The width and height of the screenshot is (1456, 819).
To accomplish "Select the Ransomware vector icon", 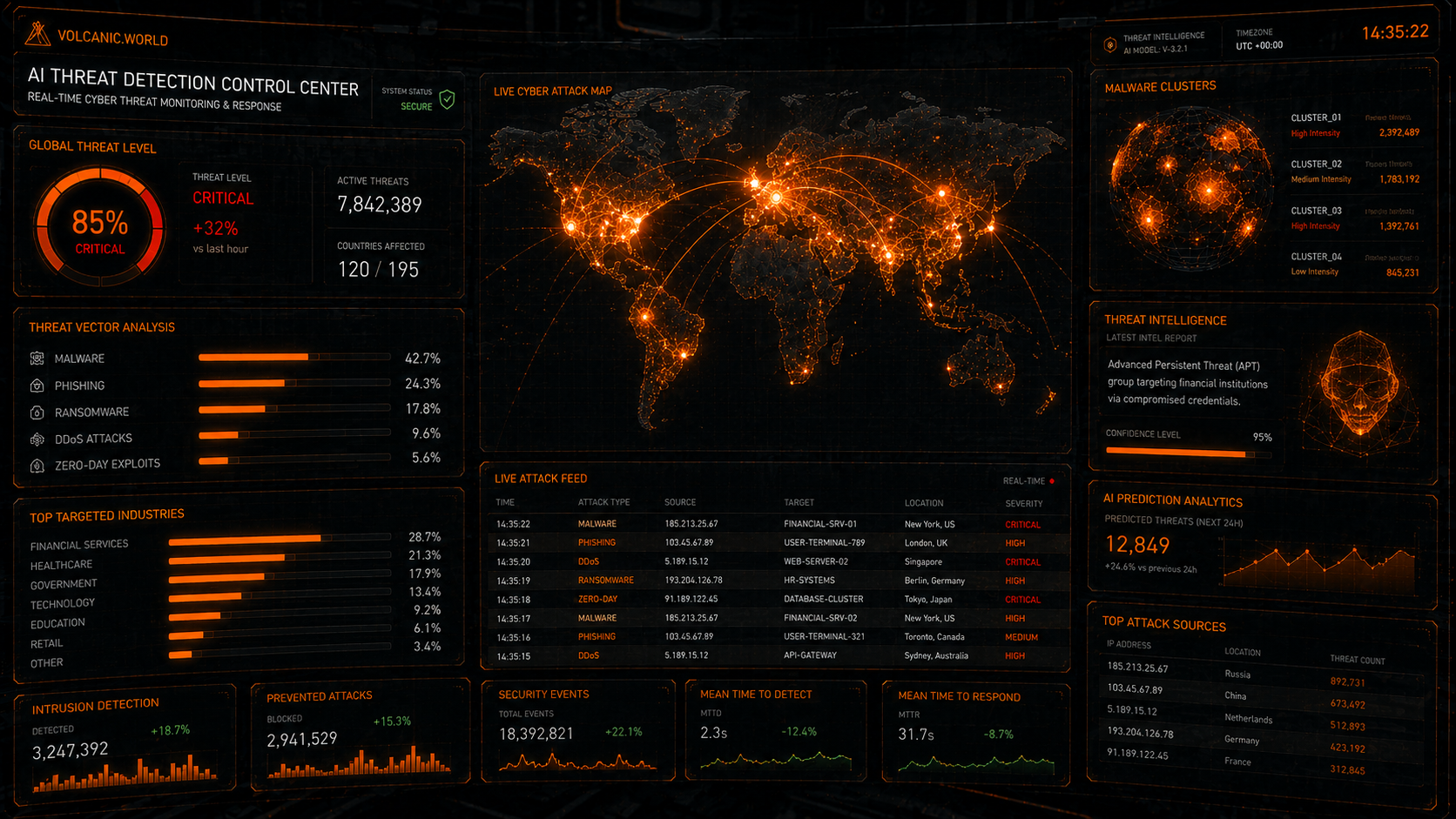I will click(x=37, y=412).
